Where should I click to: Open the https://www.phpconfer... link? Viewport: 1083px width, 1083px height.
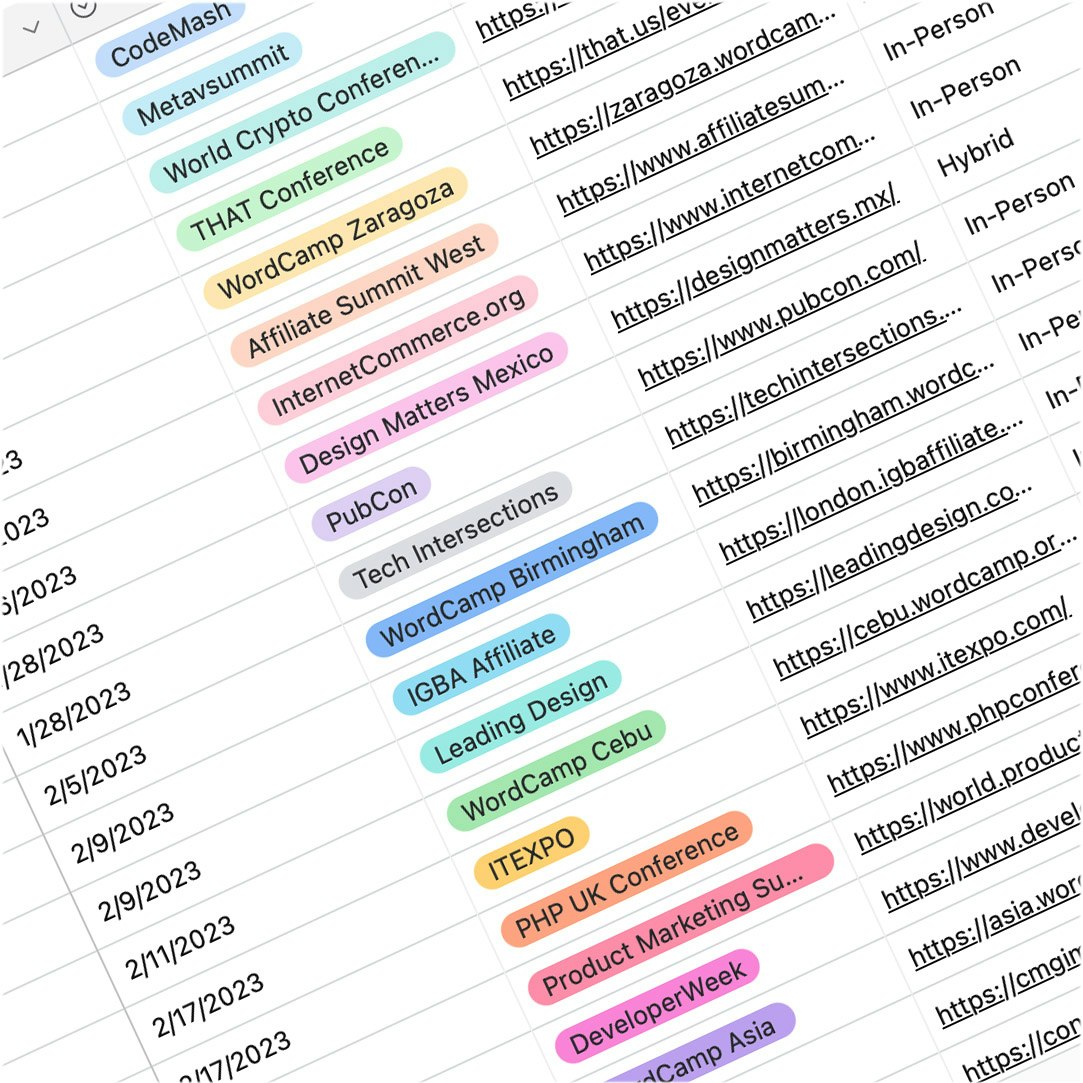[x=954, y=727]
